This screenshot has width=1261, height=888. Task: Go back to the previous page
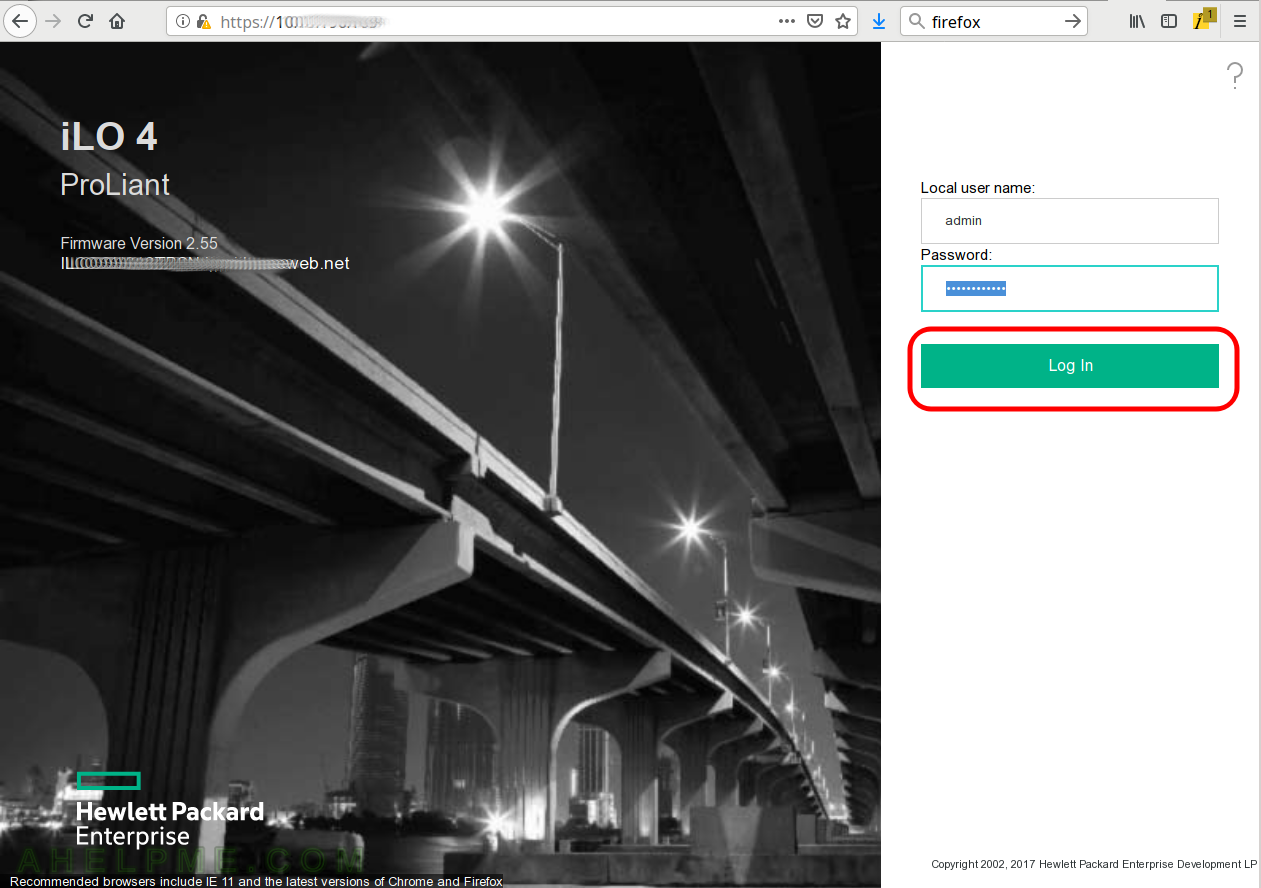pyautogui.click(x=21, y=21)
